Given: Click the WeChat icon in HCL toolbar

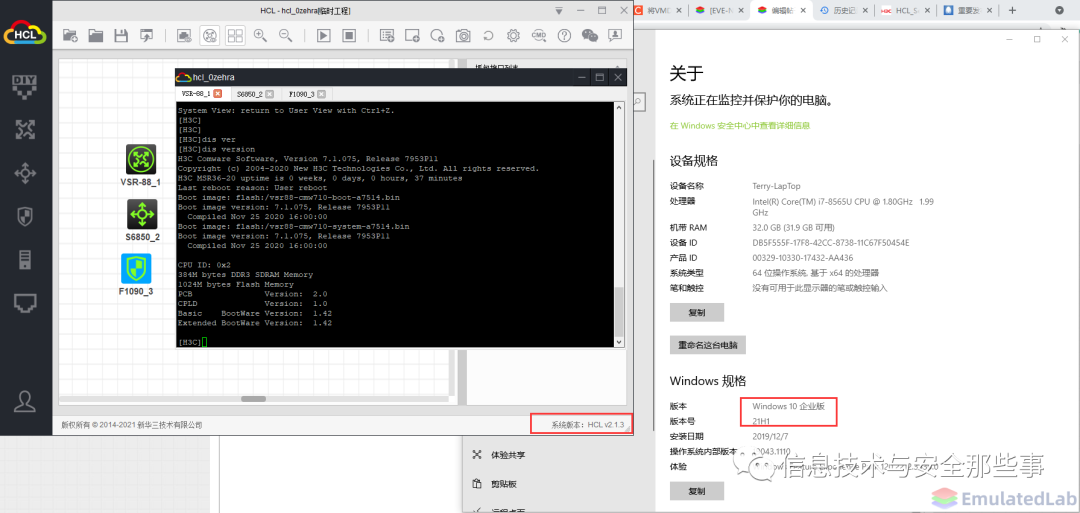Looking at the screenshot, I should (x=590, y=36).
